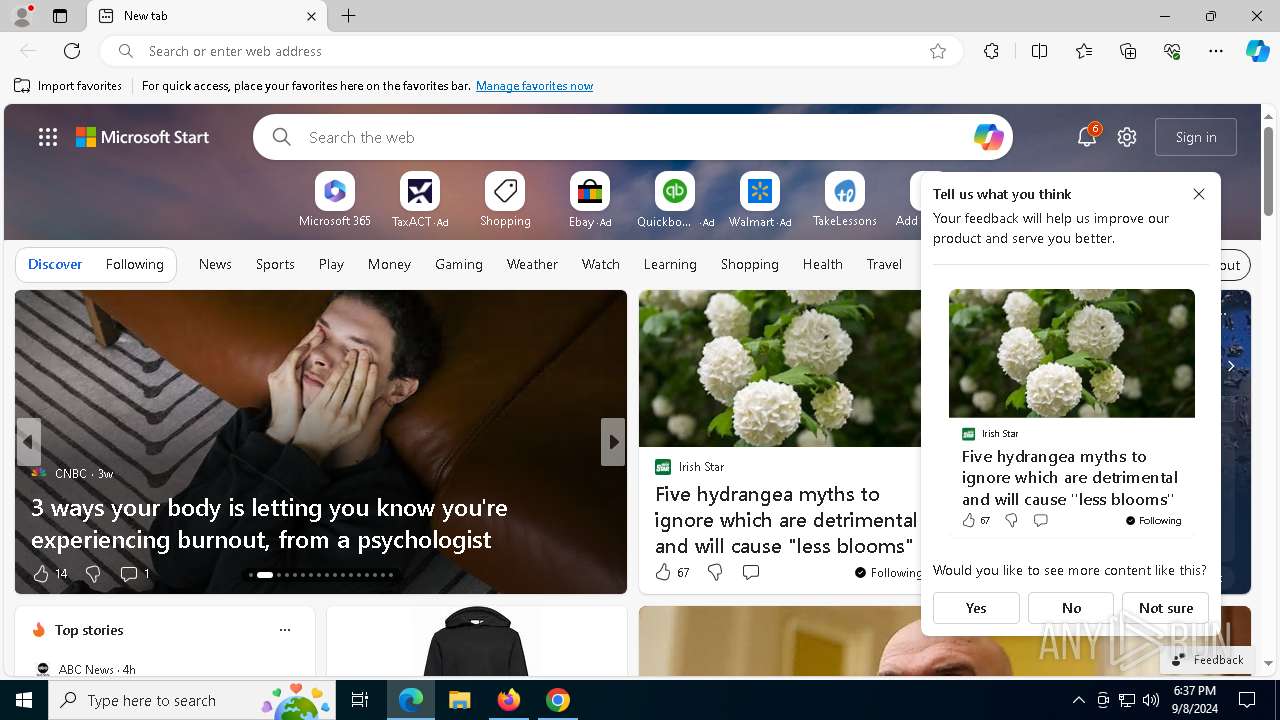Open the Health category
Screen dimensions: 1280x720
coord(822,264)
